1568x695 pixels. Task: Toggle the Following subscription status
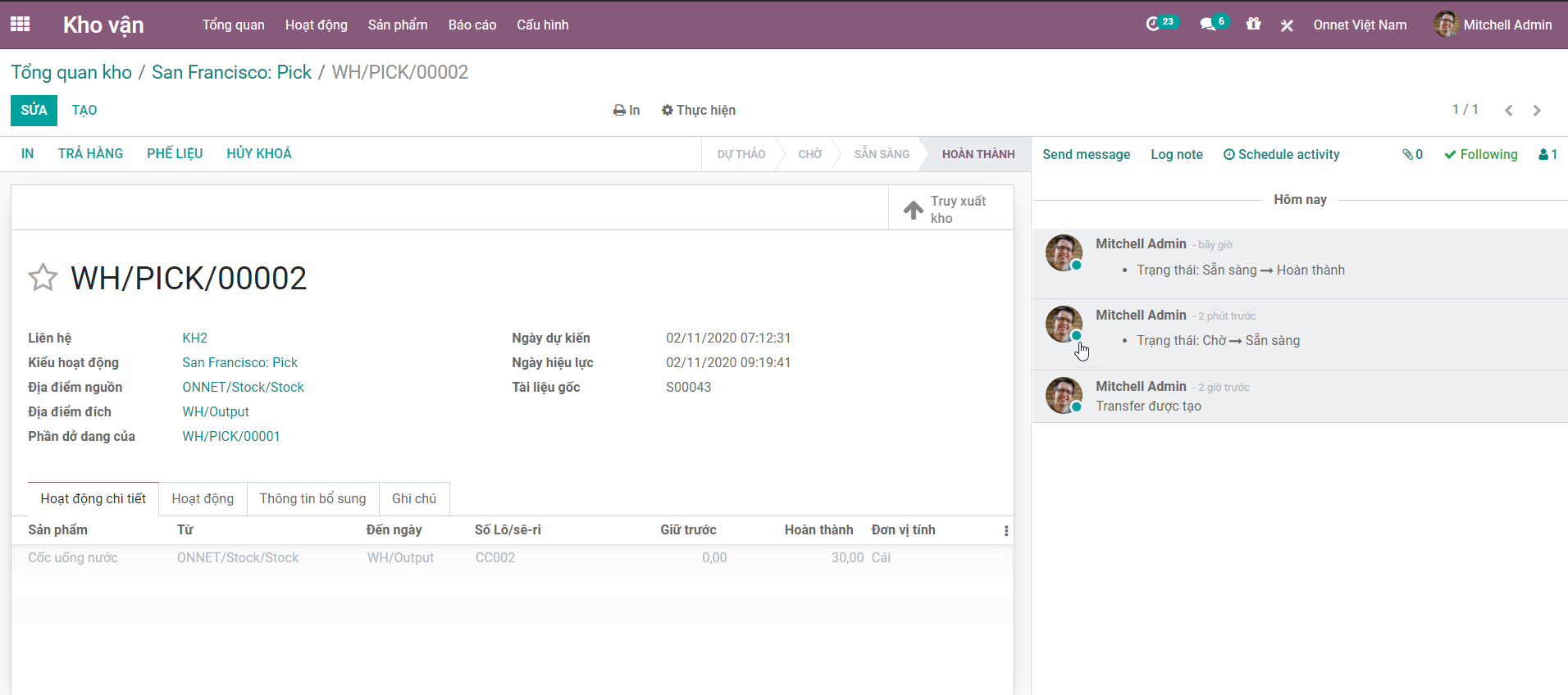point(1480,154)
